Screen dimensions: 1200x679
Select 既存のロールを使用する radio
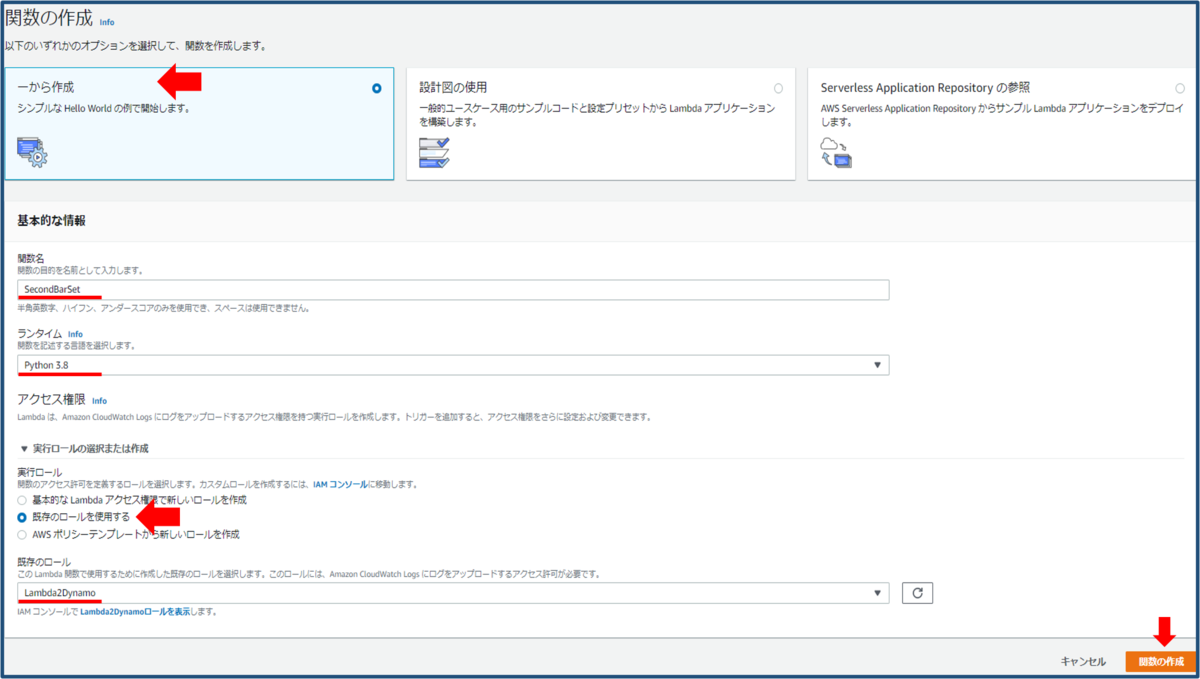[22, 517]
